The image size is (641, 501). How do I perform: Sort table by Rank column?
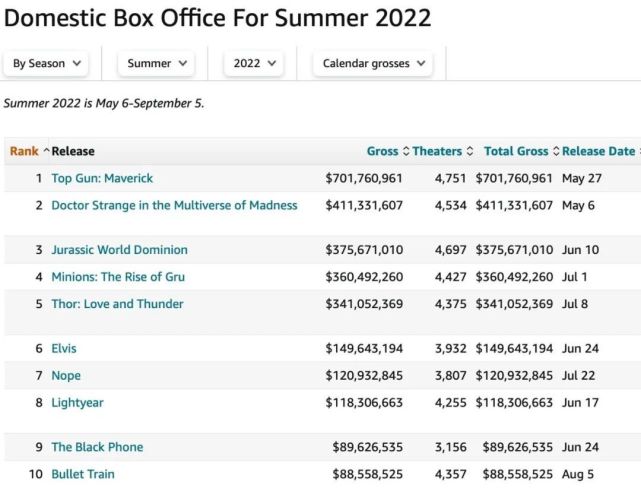click(x=24, y=151)
